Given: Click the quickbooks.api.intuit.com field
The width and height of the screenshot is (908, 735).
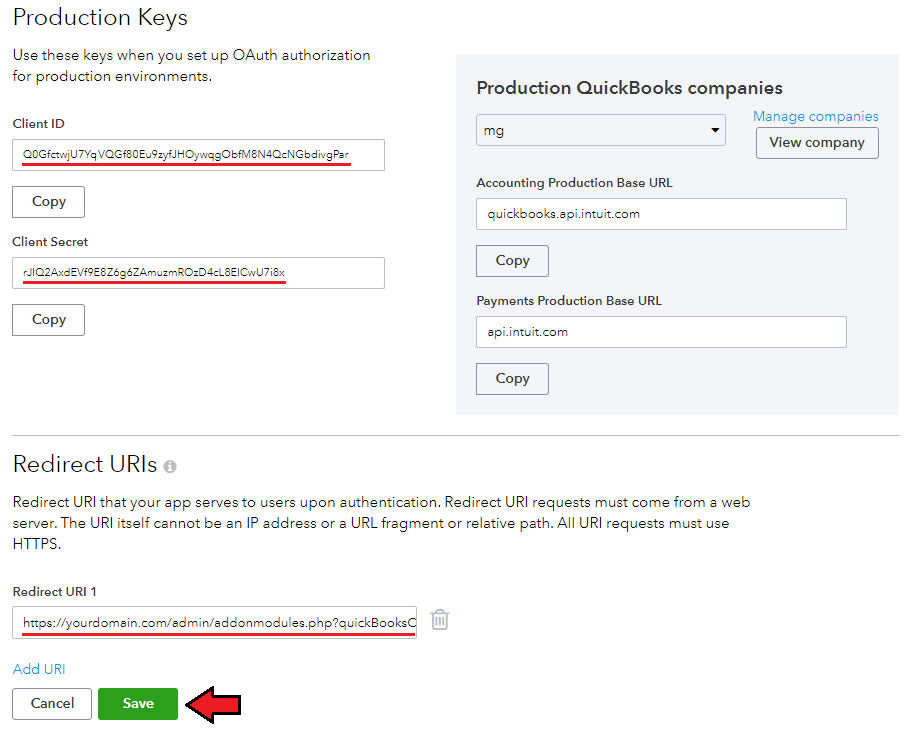Looking at the screenshot, I should 661,214.
